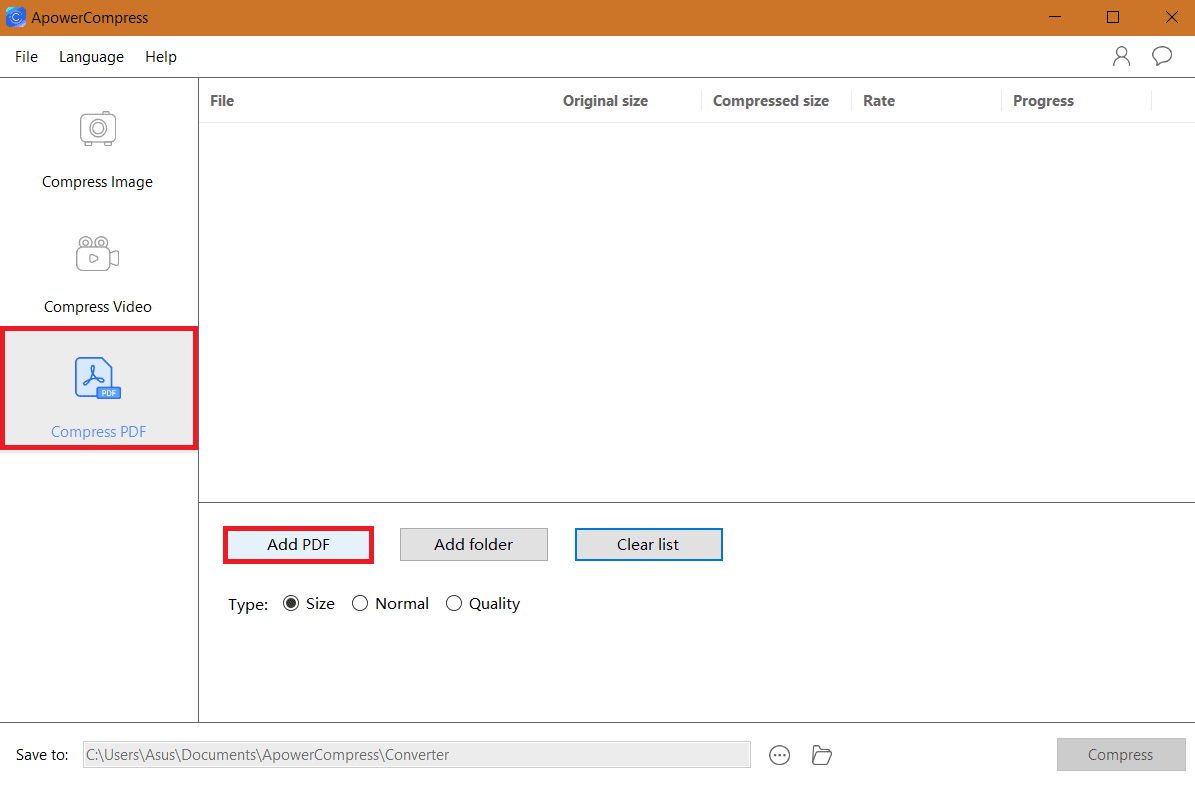Viewport: 1195px width, 787px height.
Task: Open the user account panel
Action: [1121, 56]
